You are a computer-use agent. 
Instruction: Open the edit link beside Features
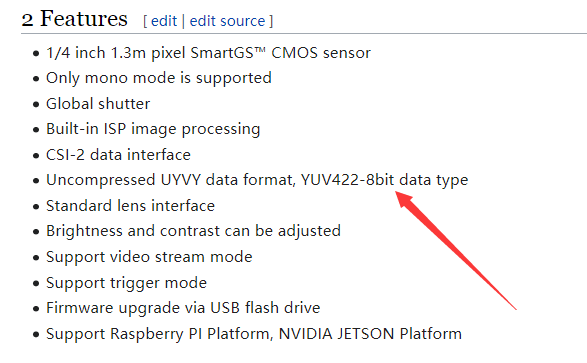click(164, 21)
